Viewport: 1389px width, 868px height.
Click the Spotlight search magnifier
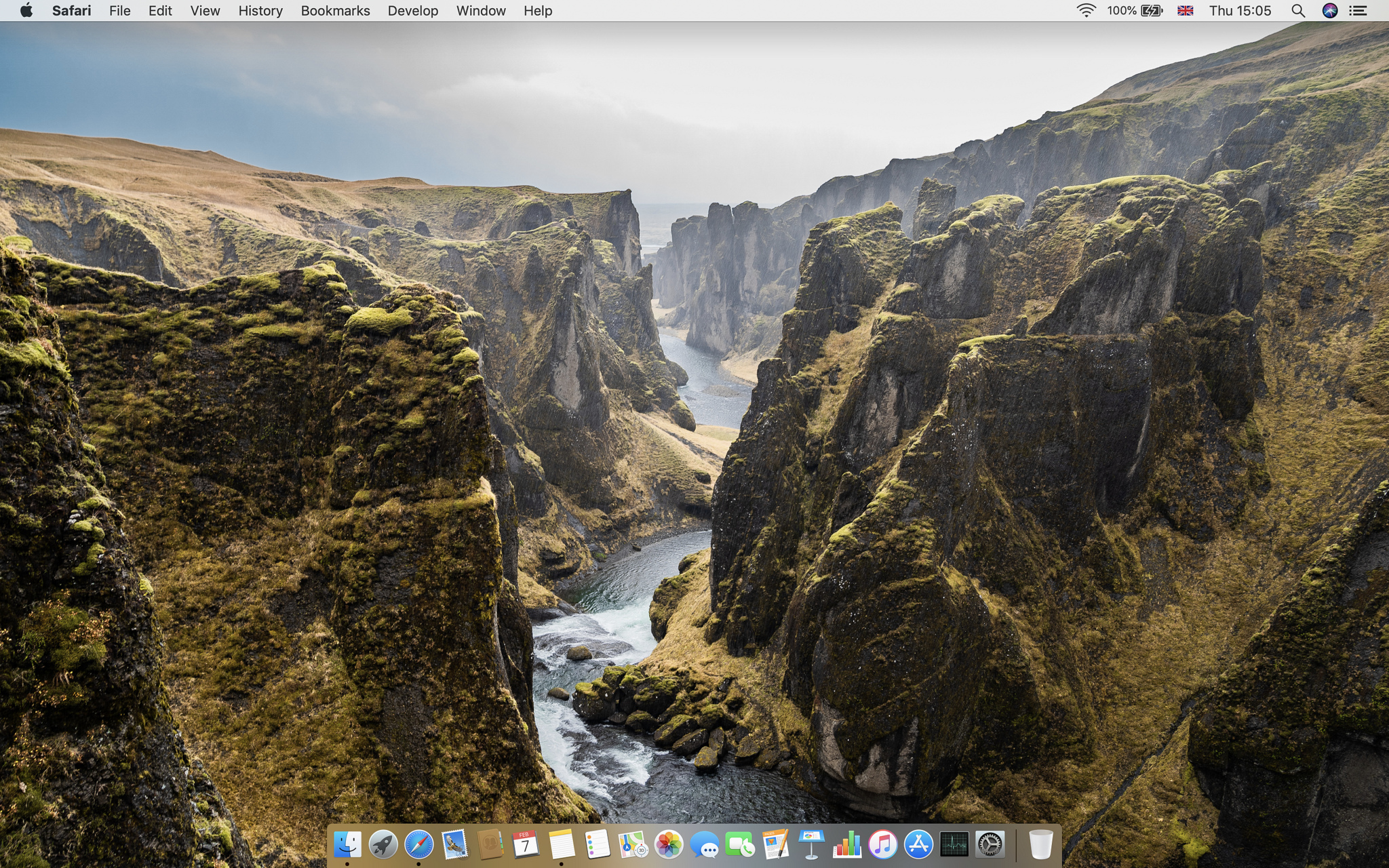1297,11
